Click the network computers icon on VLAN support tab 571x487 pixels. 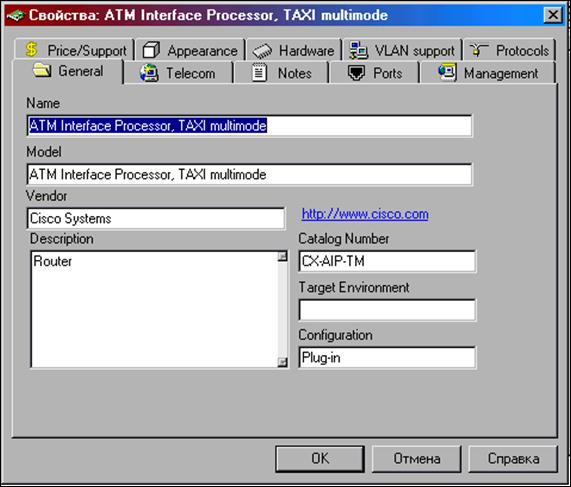pyautogui.click(x=358, y=50)
